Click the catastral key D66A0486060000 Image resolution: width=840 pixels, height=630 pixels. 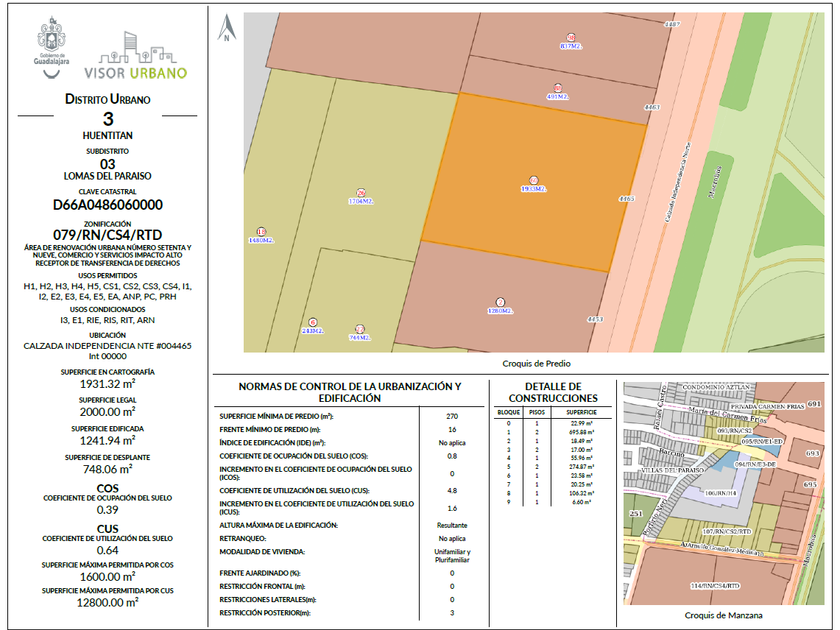point(107,205)
